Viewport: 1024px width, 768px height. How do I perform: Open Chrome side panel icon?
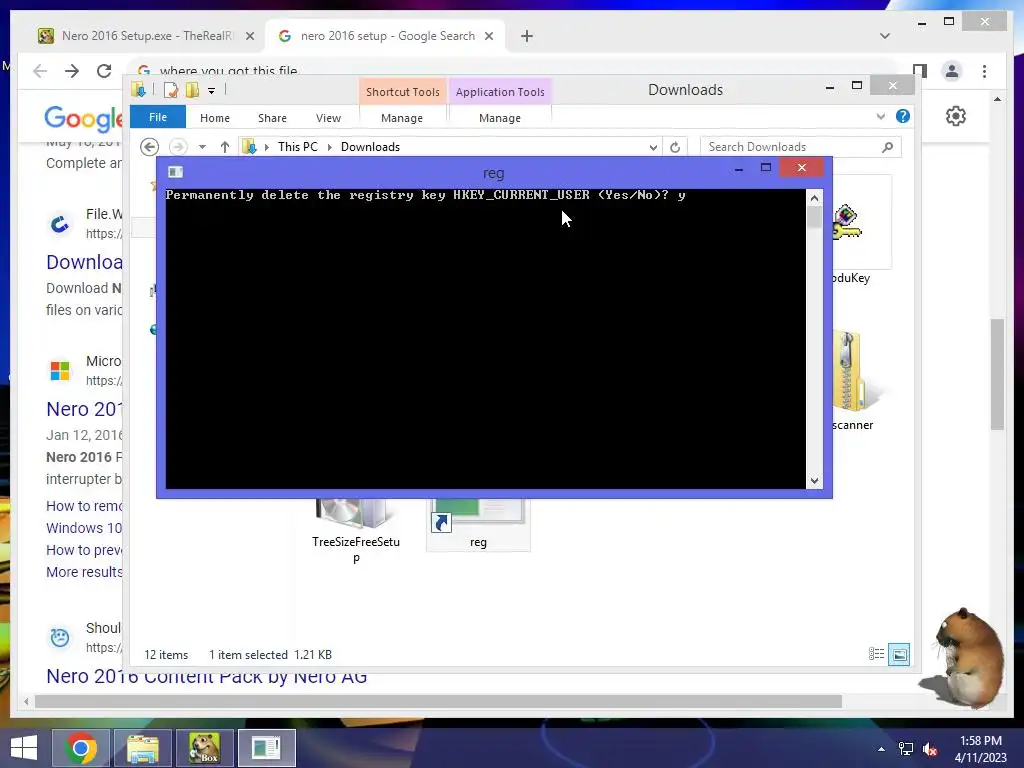pos(920,71)
